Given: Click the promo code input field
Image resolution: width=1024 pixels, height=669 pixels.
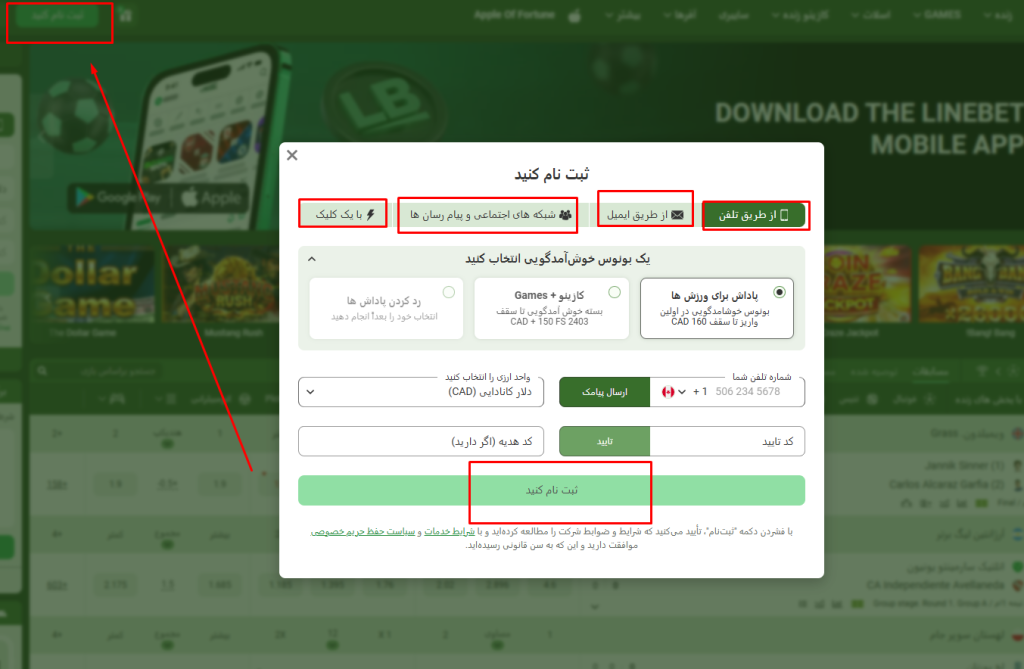Looking at the screenshot, I should pyautogui.click(x=421, y=442).
